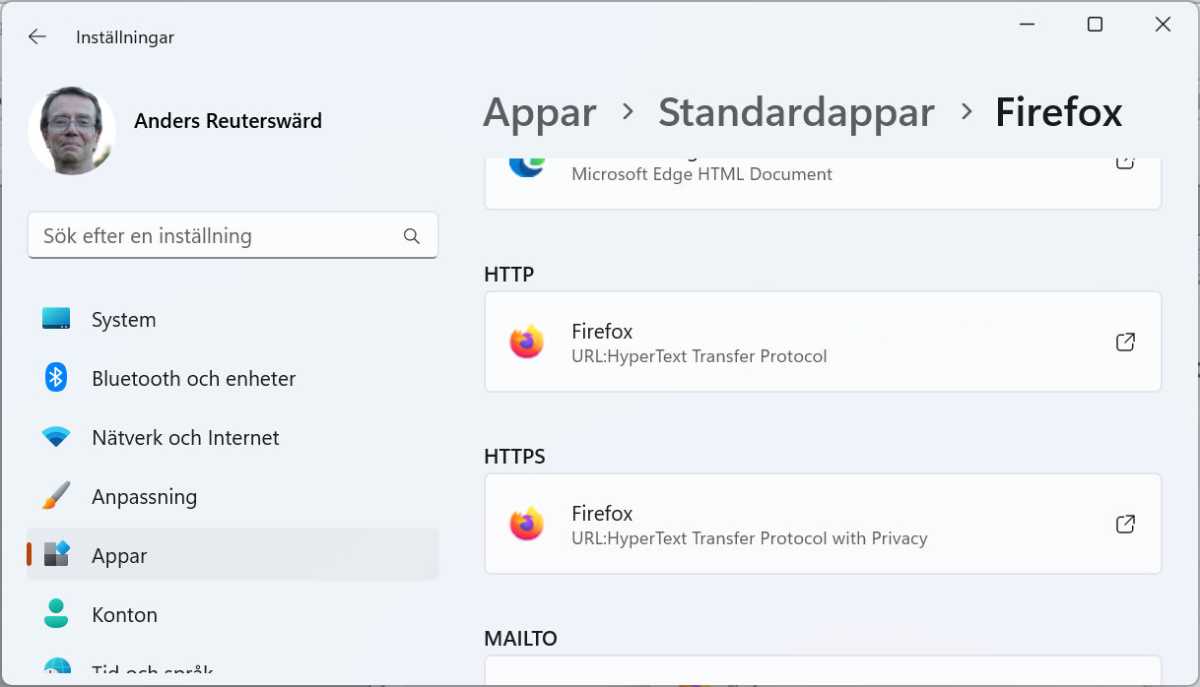Navigate to Konton settings

click(x=124, y=615)
